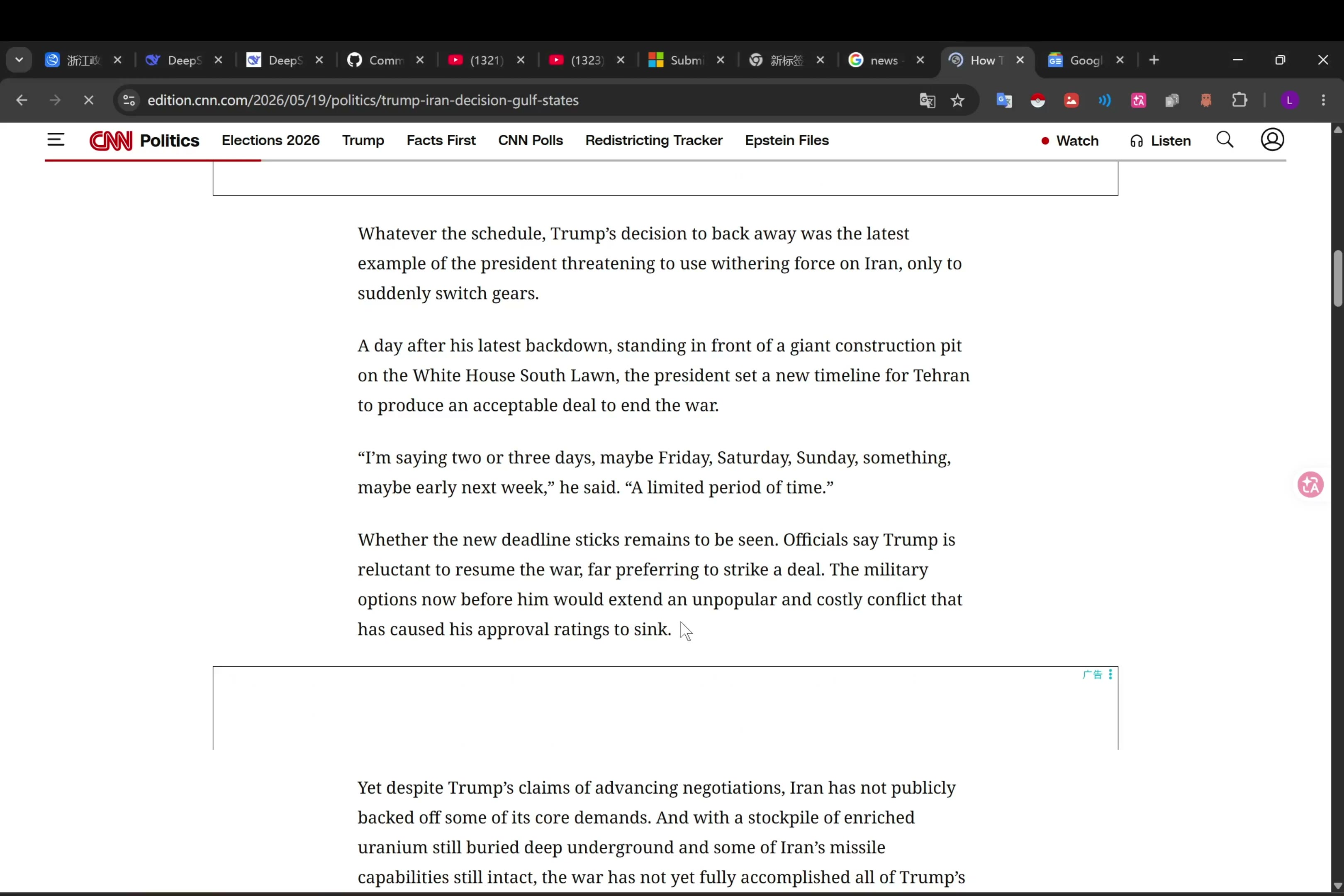The height and width of the screenshot is (896, 1344).
Task: Click the Listen audio button
Action: pyautogui.click(x=1160, y=141)
